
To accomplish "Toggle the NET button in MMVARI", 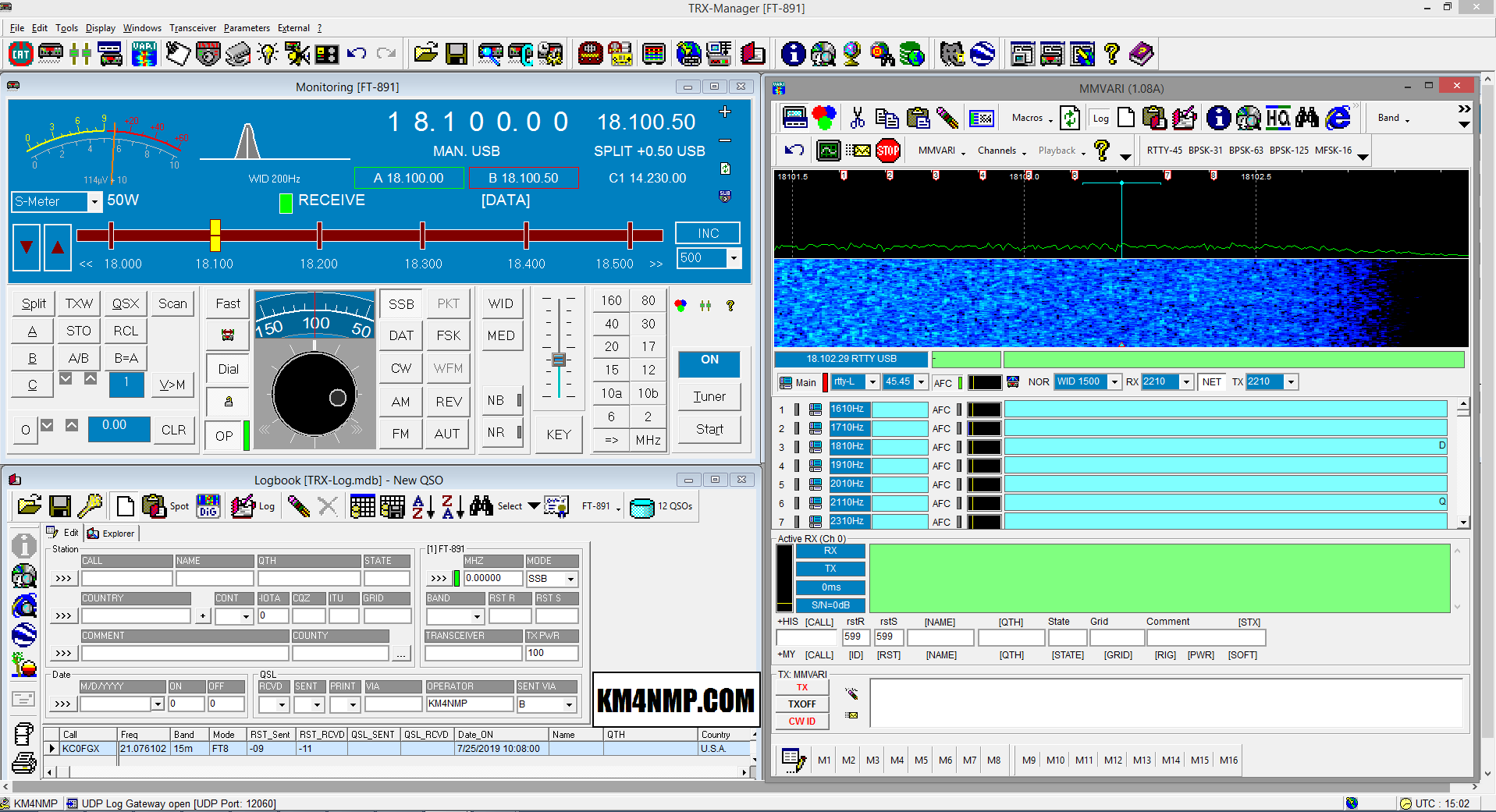I will coord(1211,382).
